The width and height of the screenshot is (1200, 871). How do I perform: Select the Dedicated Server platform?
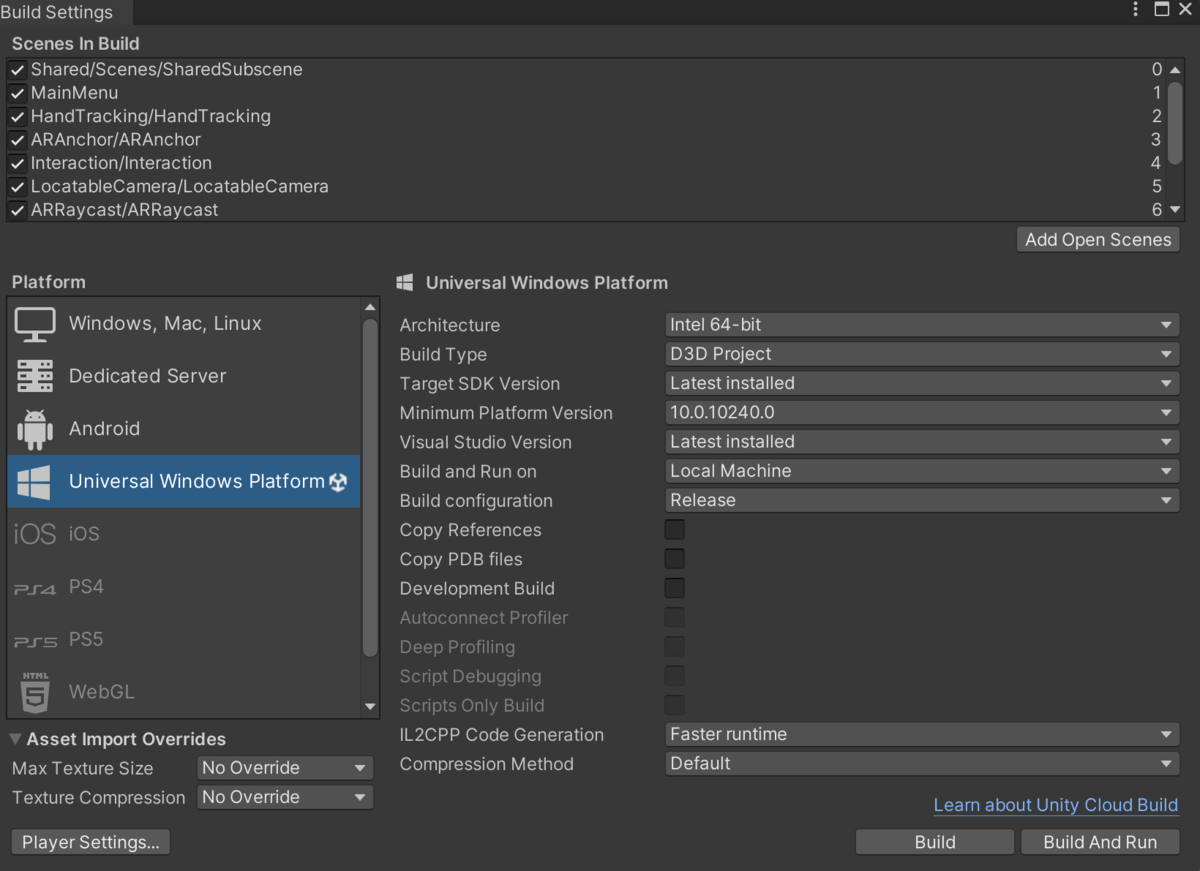click(x=184, y=376)
